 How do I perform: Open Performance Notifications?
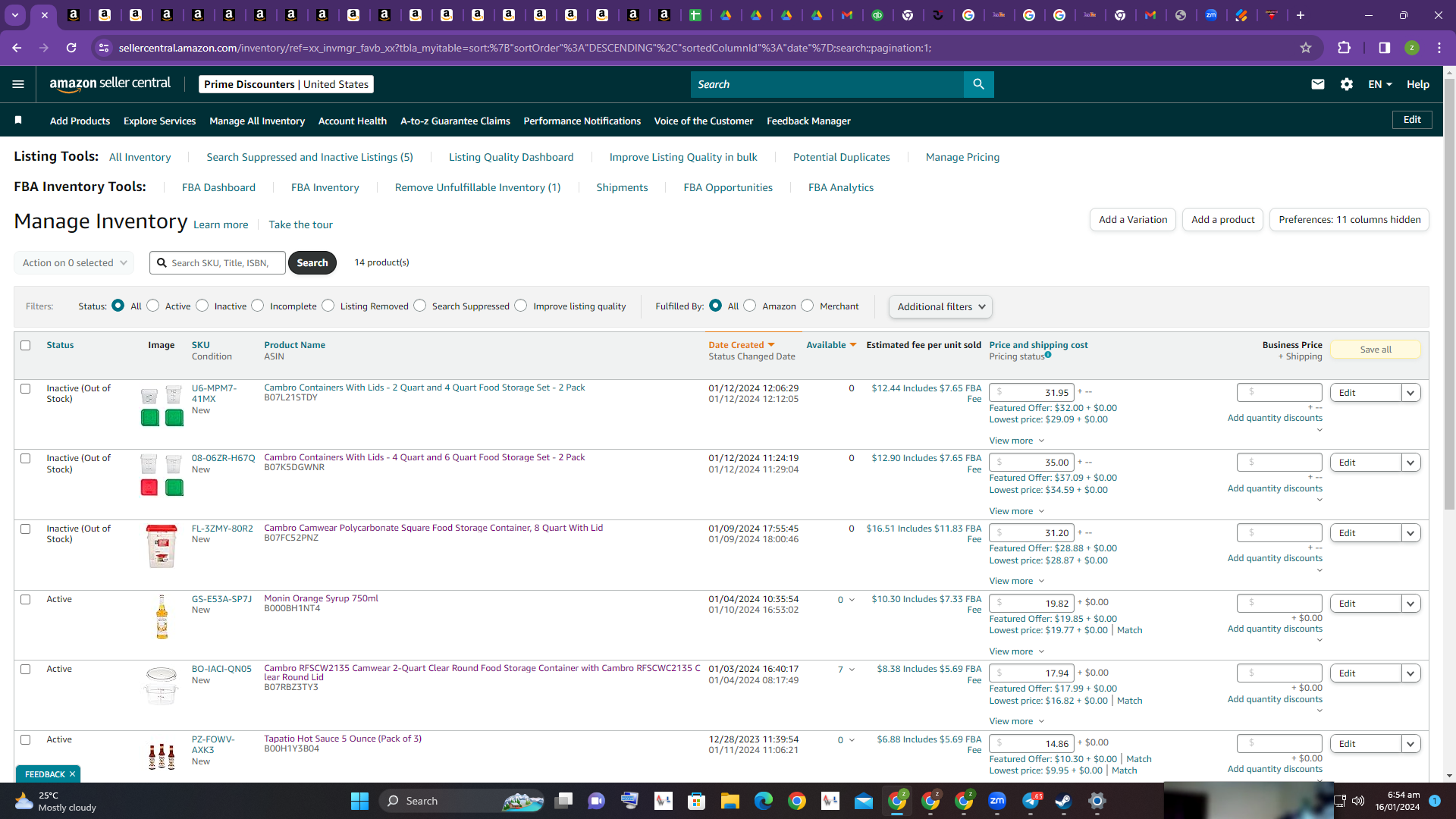pos(582,121)
